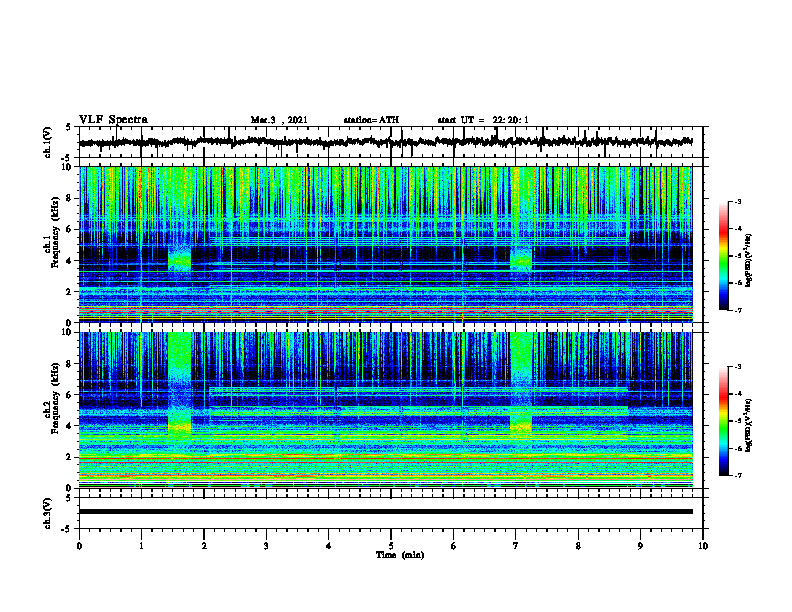This screenshot has height=612, width=792.
Task: Click the "ch.1(V)" waveform axis label
Action: pyautogui.click(x=48, y=142)
